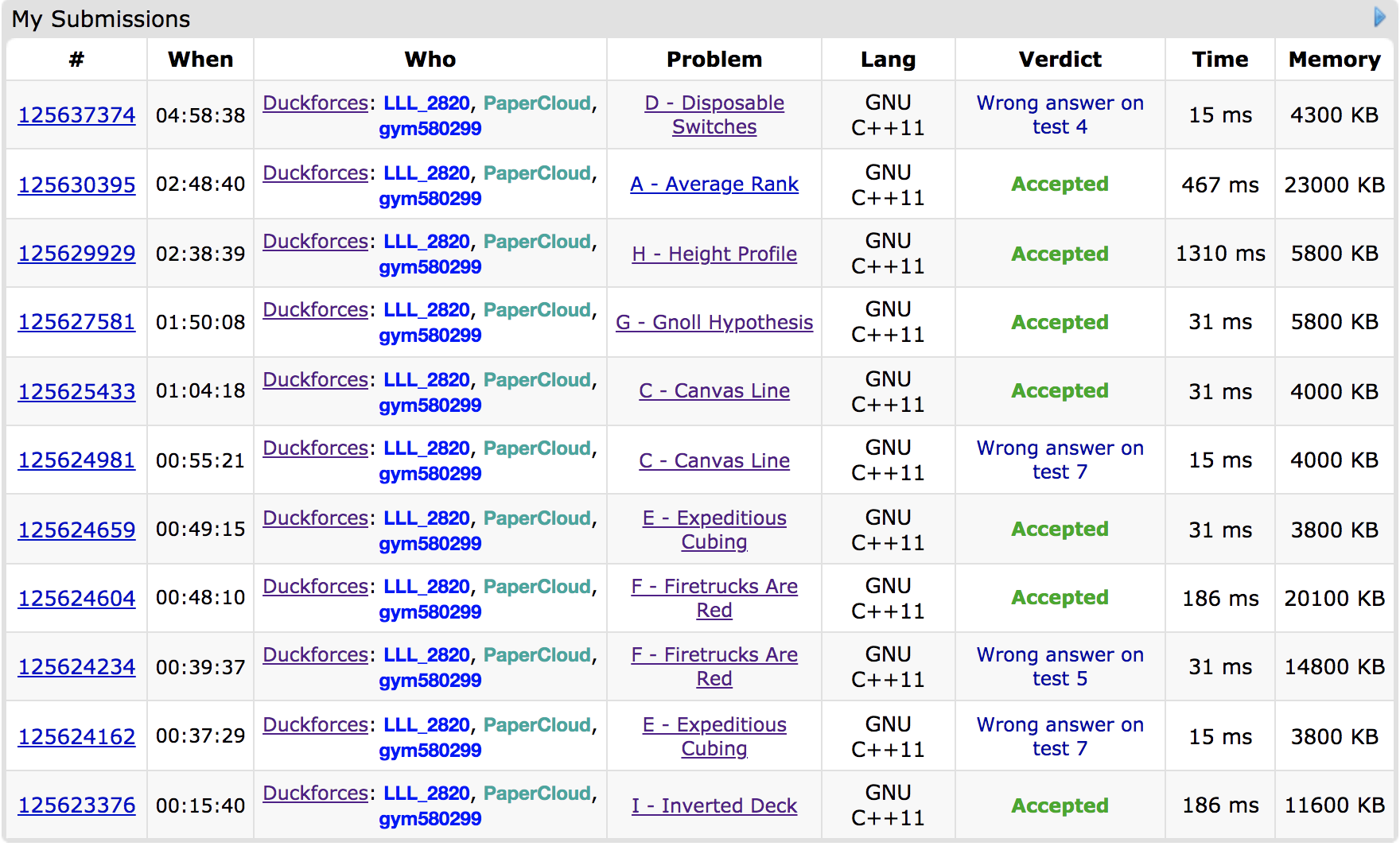Open F - Firetrucks Are Red in row 125624234
The width and height of the screenshot is (1400, 846).
pos(714,666)
